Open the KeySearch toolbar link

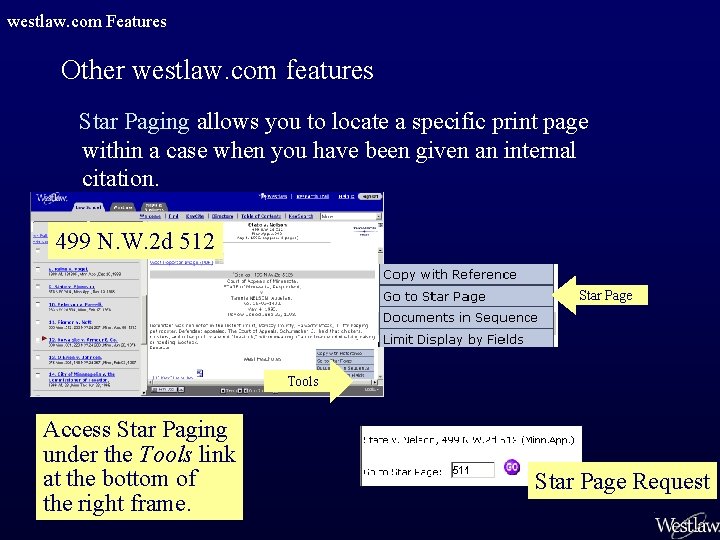300,216
